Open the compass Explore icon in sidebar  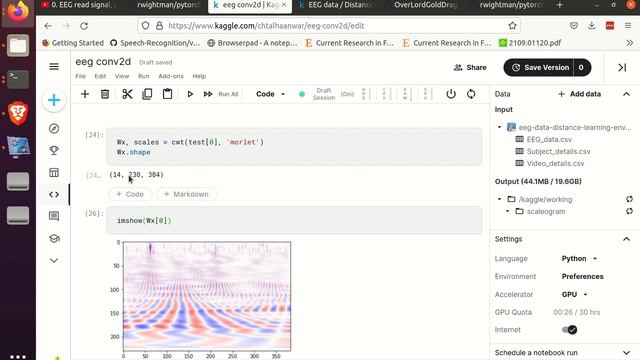[x=54, y=129]
